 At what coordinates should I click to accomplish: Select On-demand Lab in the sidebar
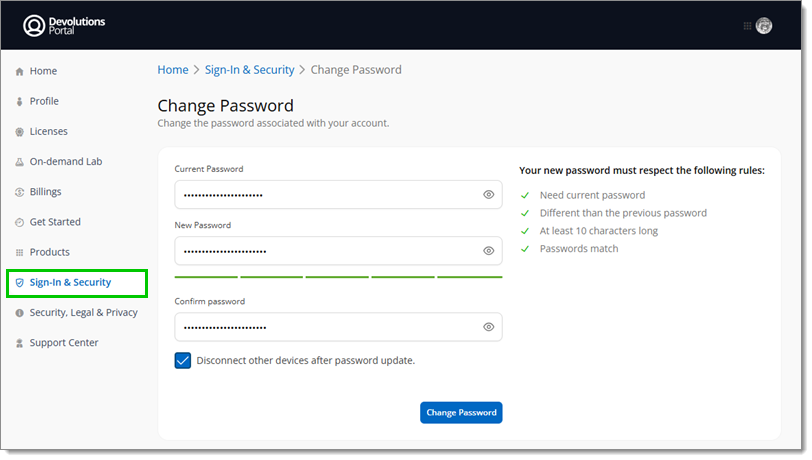pos(66,161)
